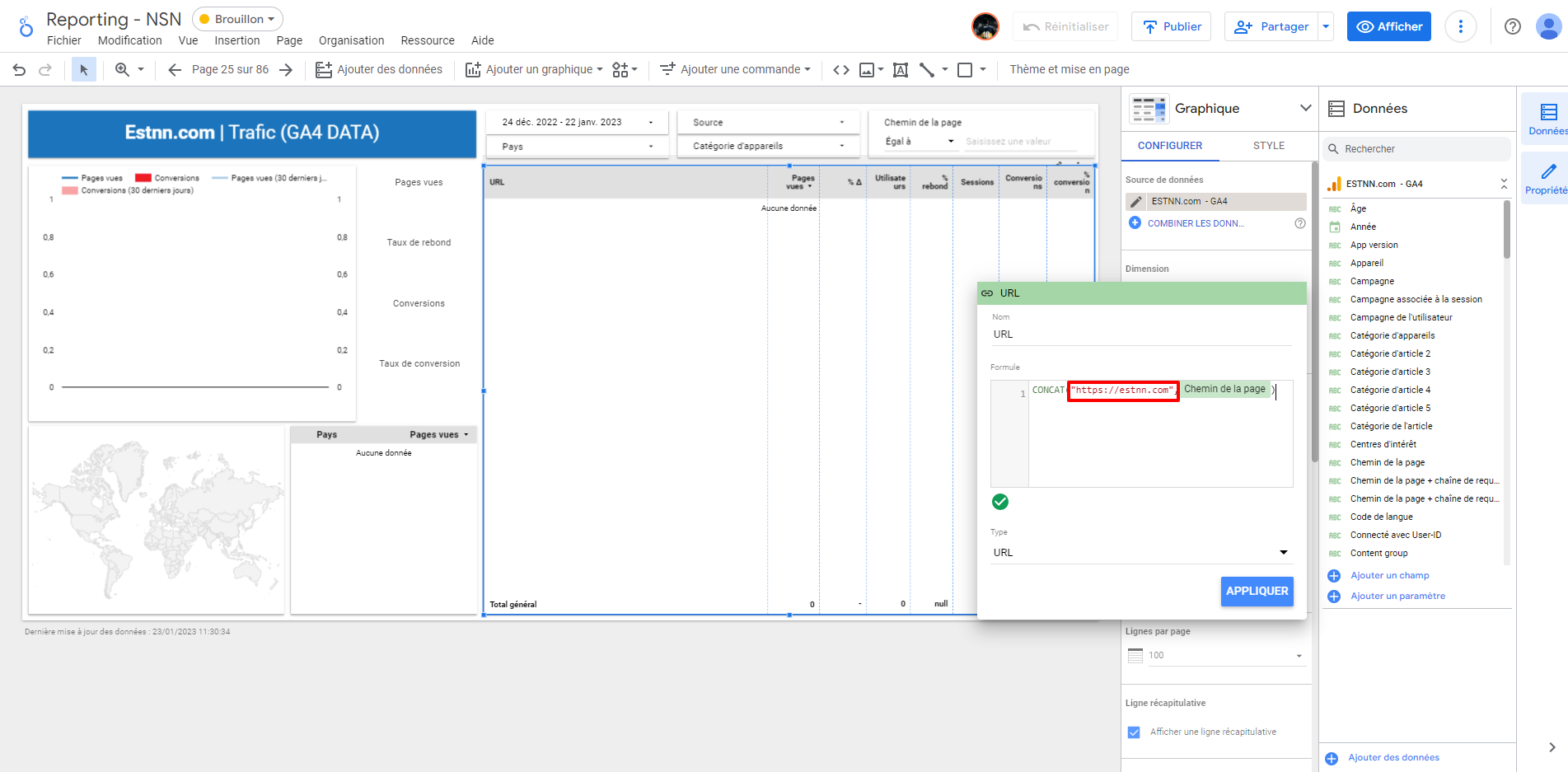Insert an image using the image icon
The width and height of the screenshot is (1568, 772).
coord(867,70)
